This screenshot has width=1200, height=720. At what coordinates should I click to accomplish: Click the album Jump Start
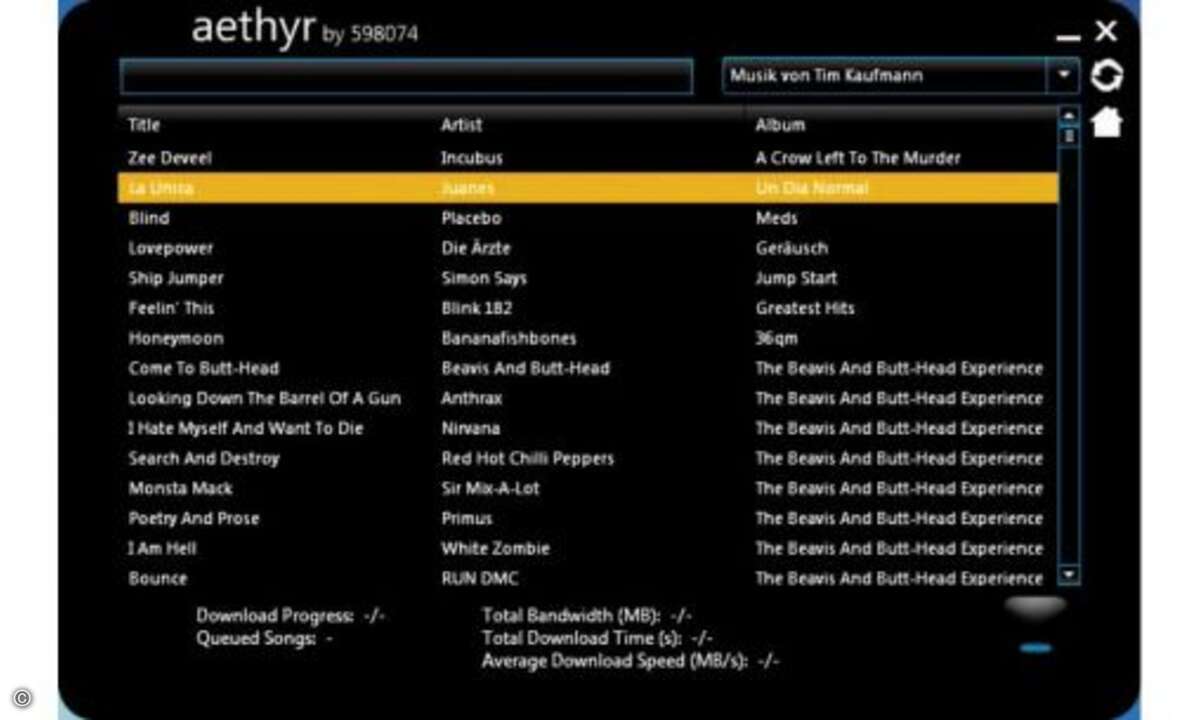pyautogui.click(x=796, y=278)
